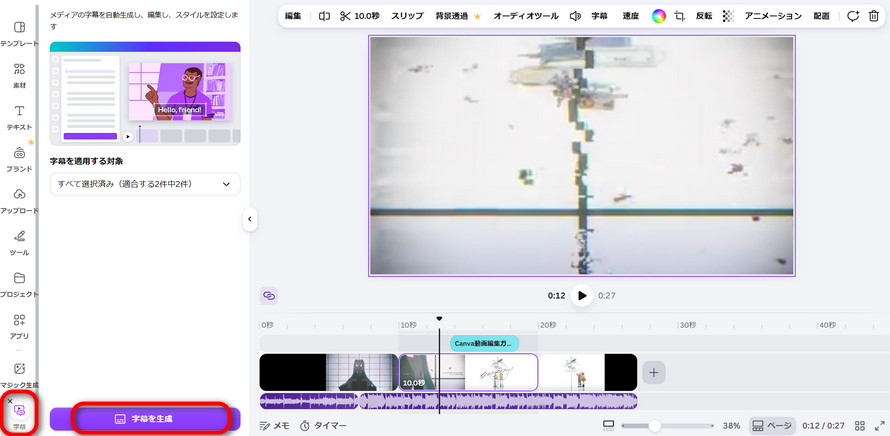
Task: Open the タイマー timer
Action: click(x=323, y=425)
